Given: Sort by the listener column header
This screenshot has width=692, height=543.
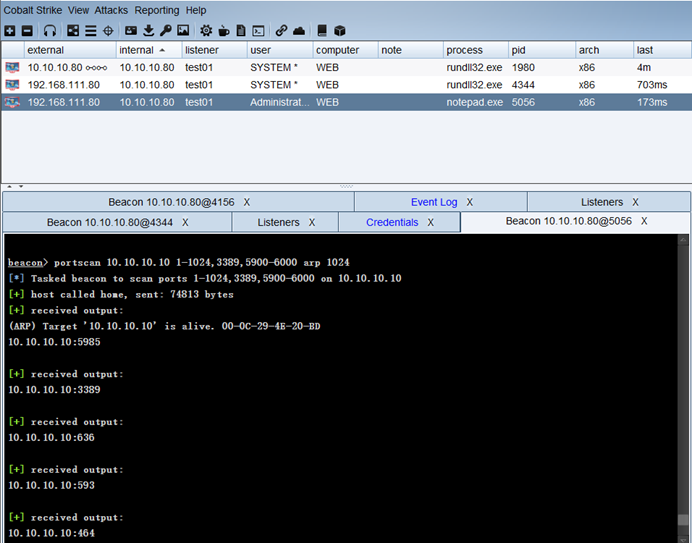Looking at the screenshot, I should [214, 50].
